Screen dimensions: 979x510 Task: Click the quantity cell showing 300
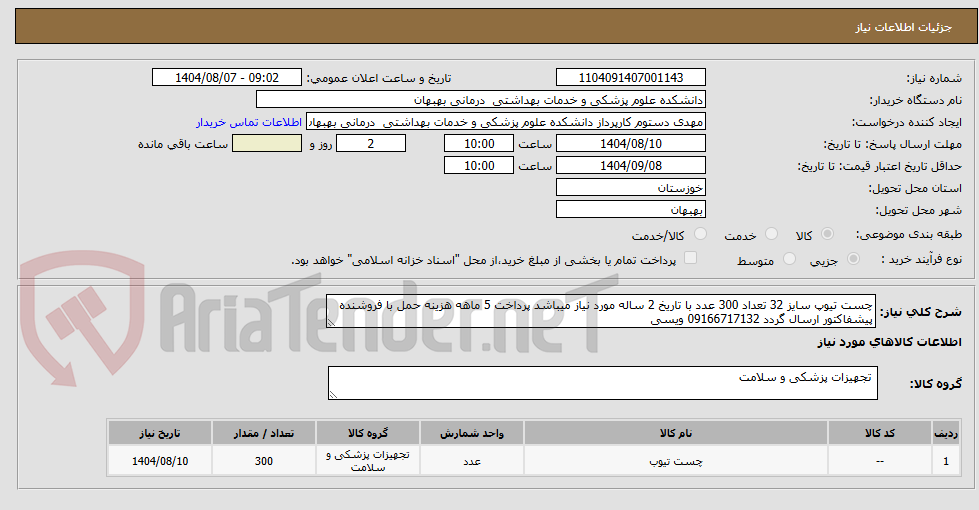[263, 461]
